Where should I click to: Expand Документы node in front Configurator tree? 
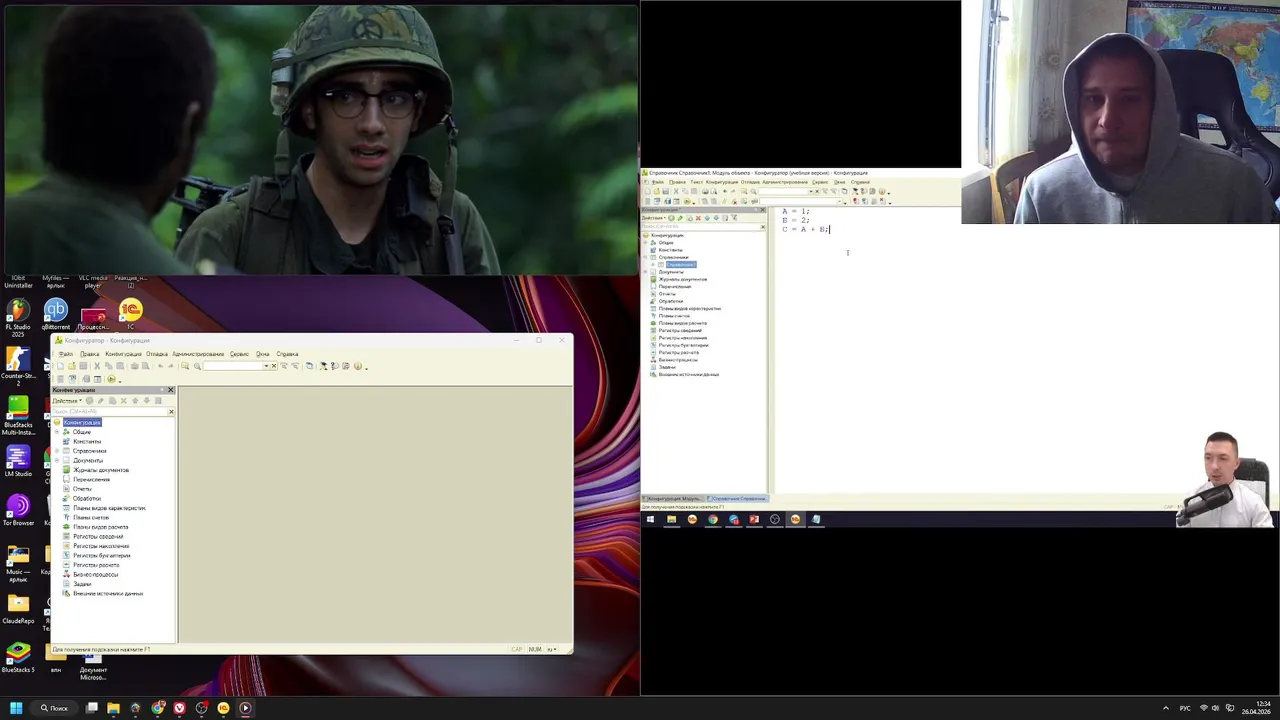57,460
